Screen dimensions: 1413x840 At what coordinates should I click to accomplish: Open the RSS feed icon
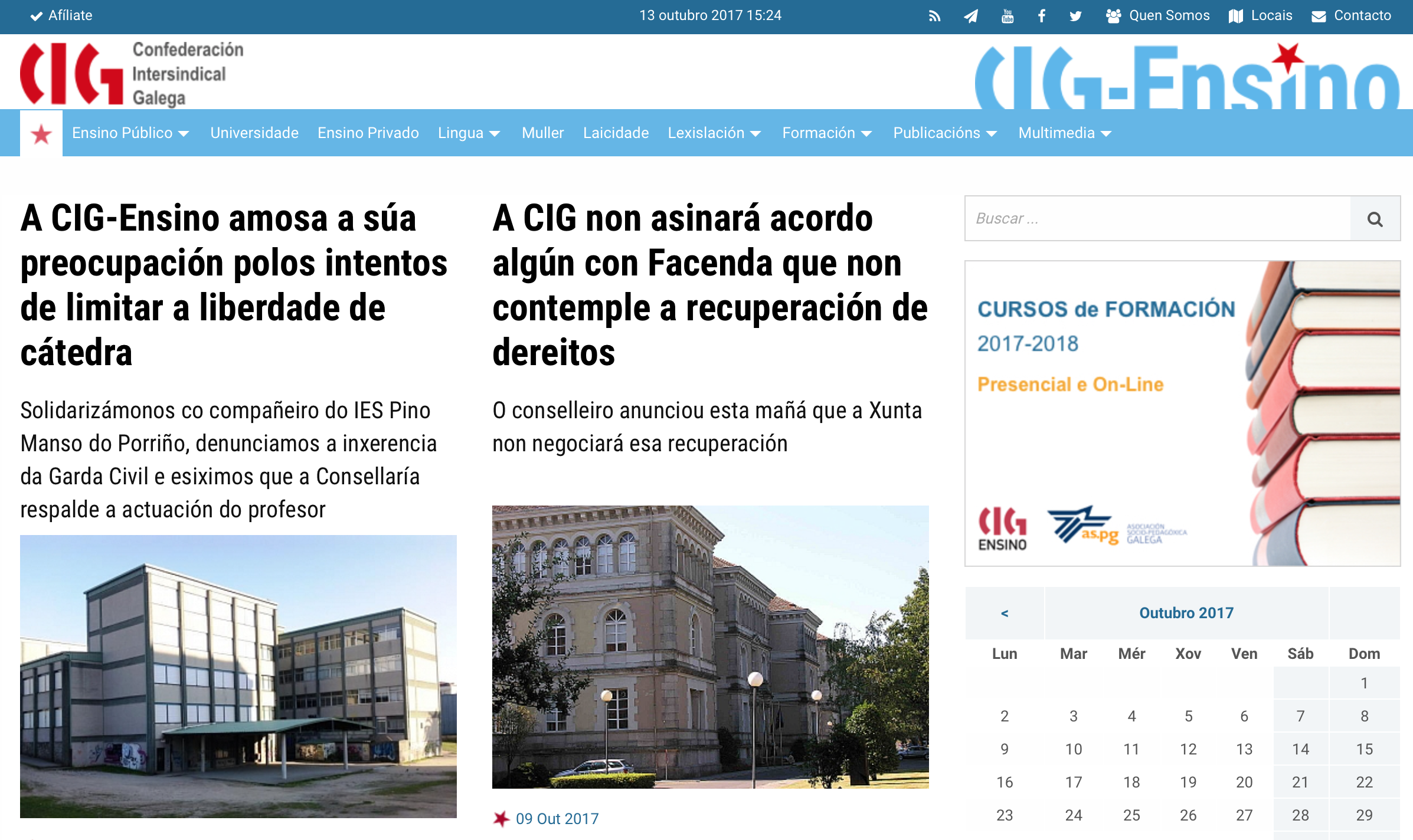click(x=934, y=16)
